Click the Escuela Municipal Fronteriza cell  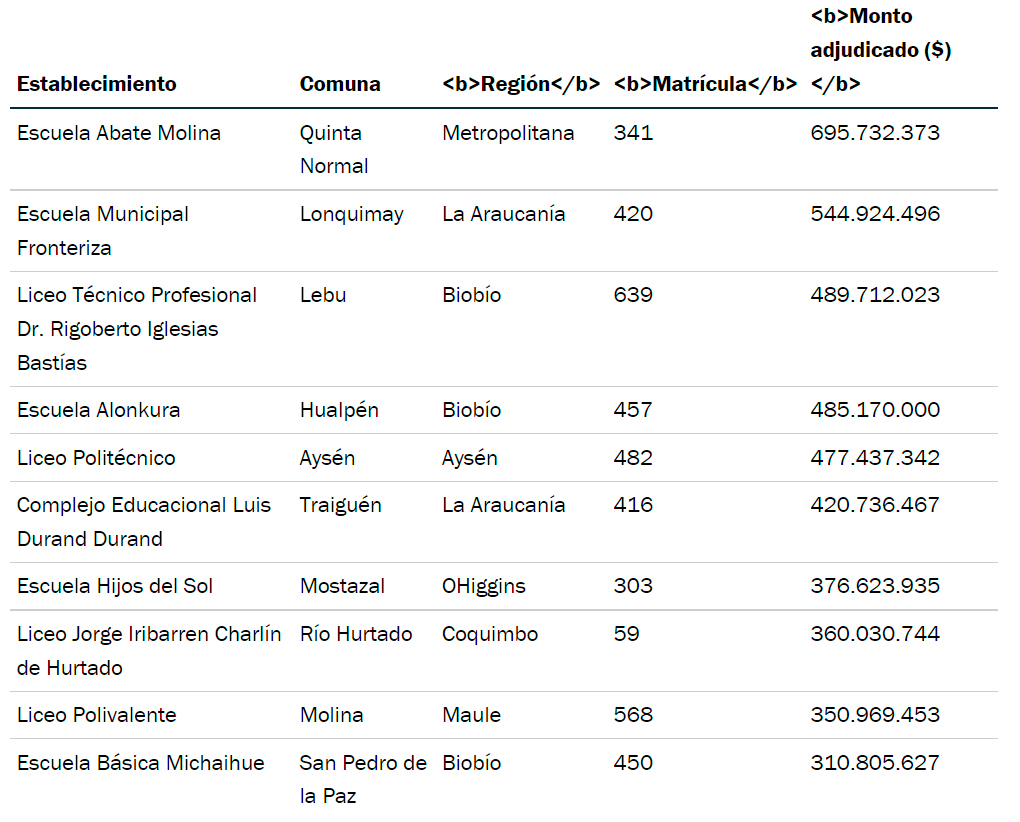click(103, 230)
